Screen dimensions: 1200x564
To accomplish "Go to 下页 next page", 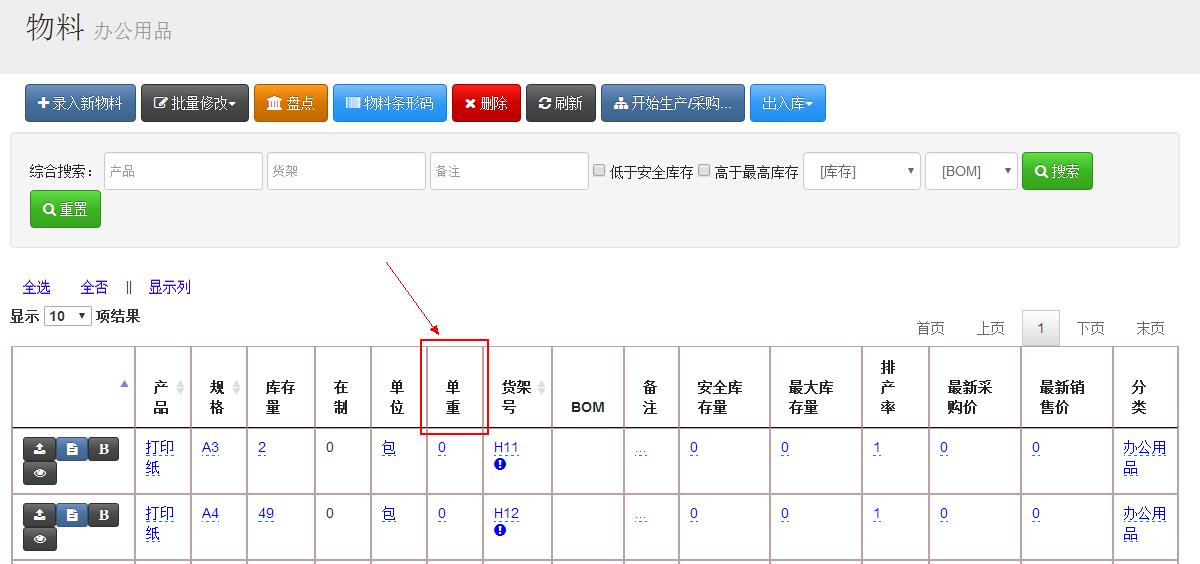I will (1090, 328).
